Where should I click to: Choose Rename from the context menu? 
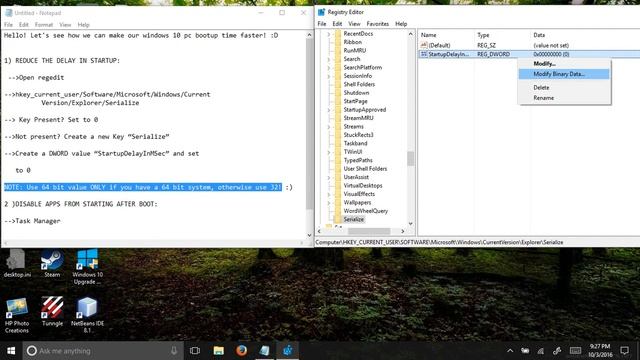565,98
